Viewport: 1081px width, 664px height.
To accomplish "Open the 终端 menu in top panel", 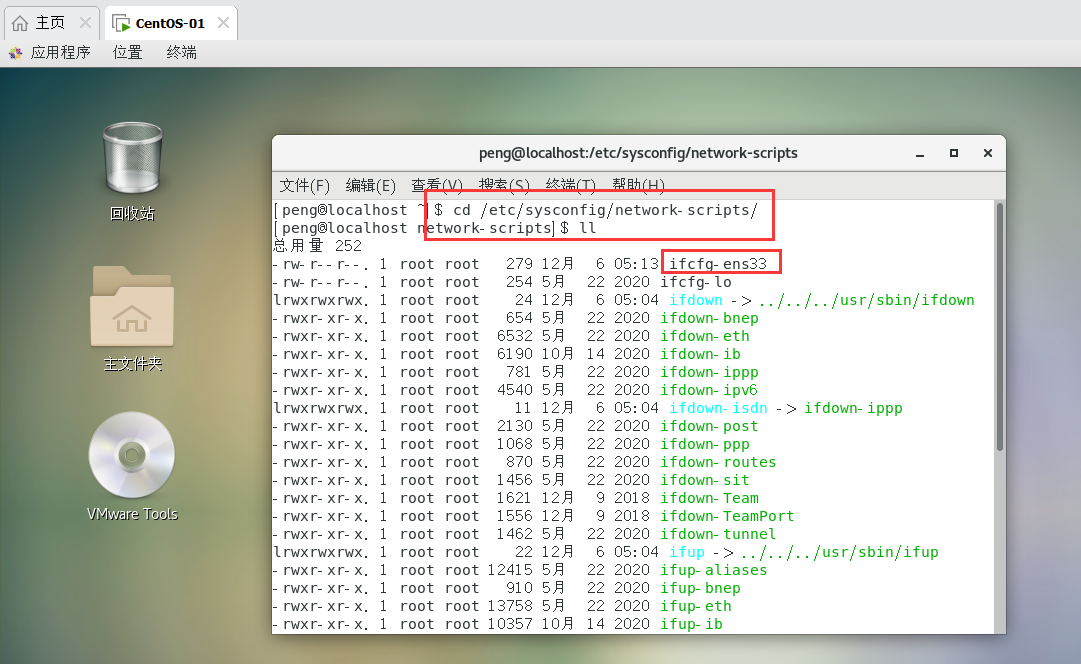I will tap(181, 52).
